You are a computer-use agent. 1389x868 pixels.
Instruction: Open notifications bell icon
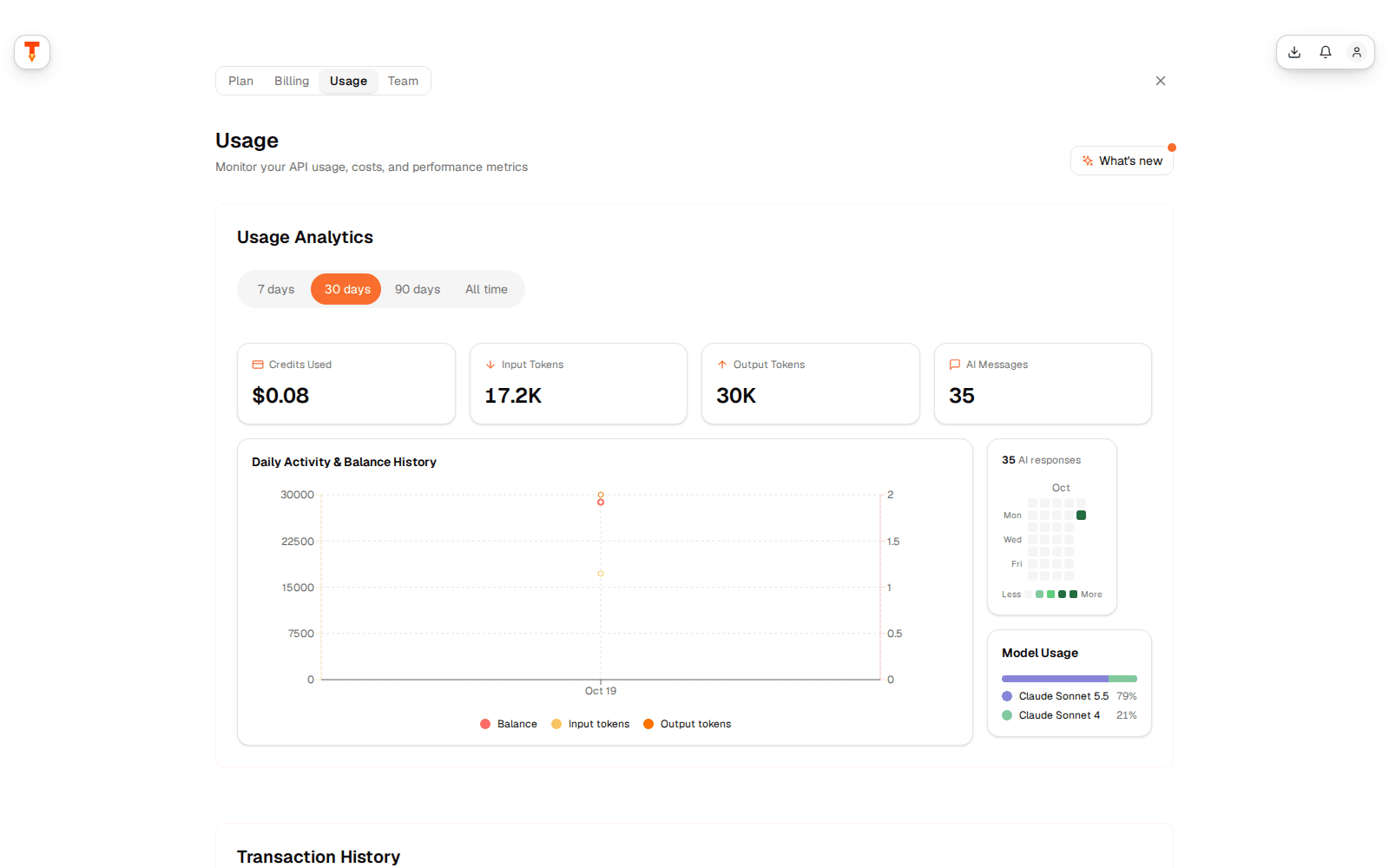pos(1326,52)
